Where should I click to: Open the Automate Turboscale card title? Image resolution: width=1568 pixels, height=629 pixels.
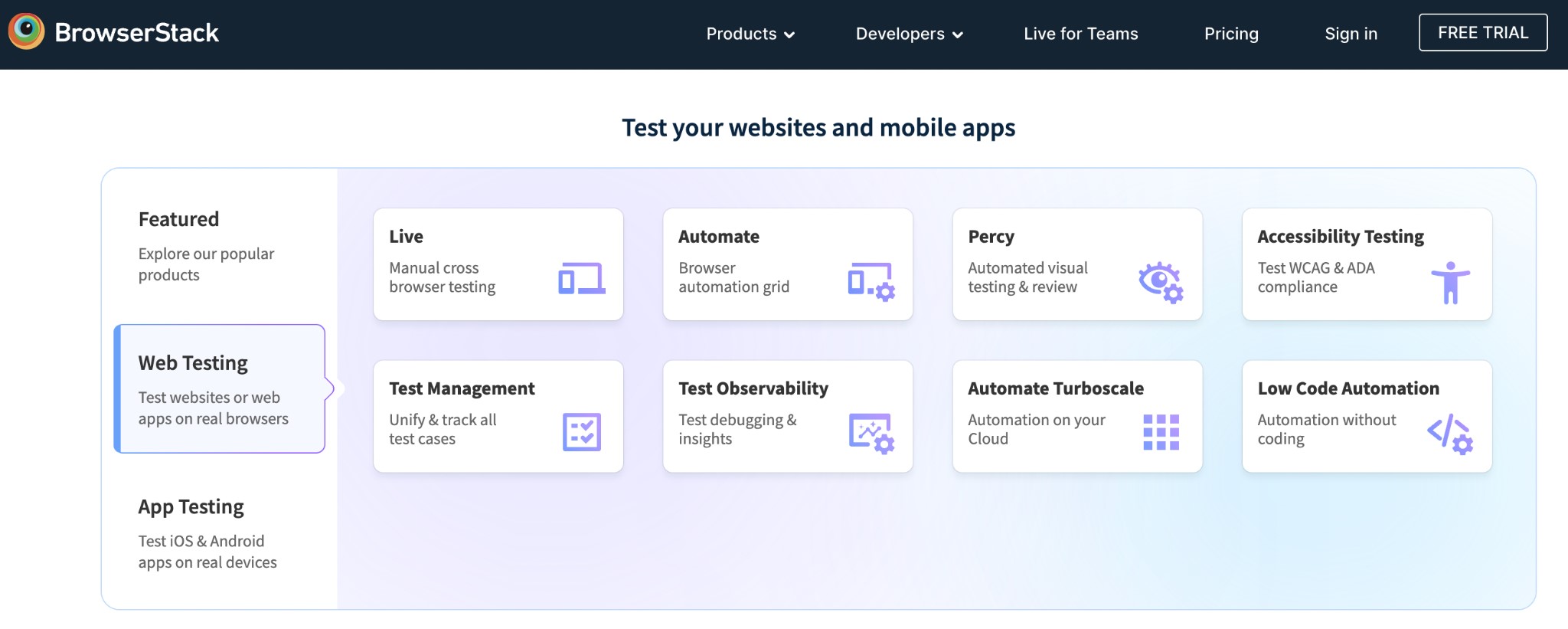[1056, 388]
